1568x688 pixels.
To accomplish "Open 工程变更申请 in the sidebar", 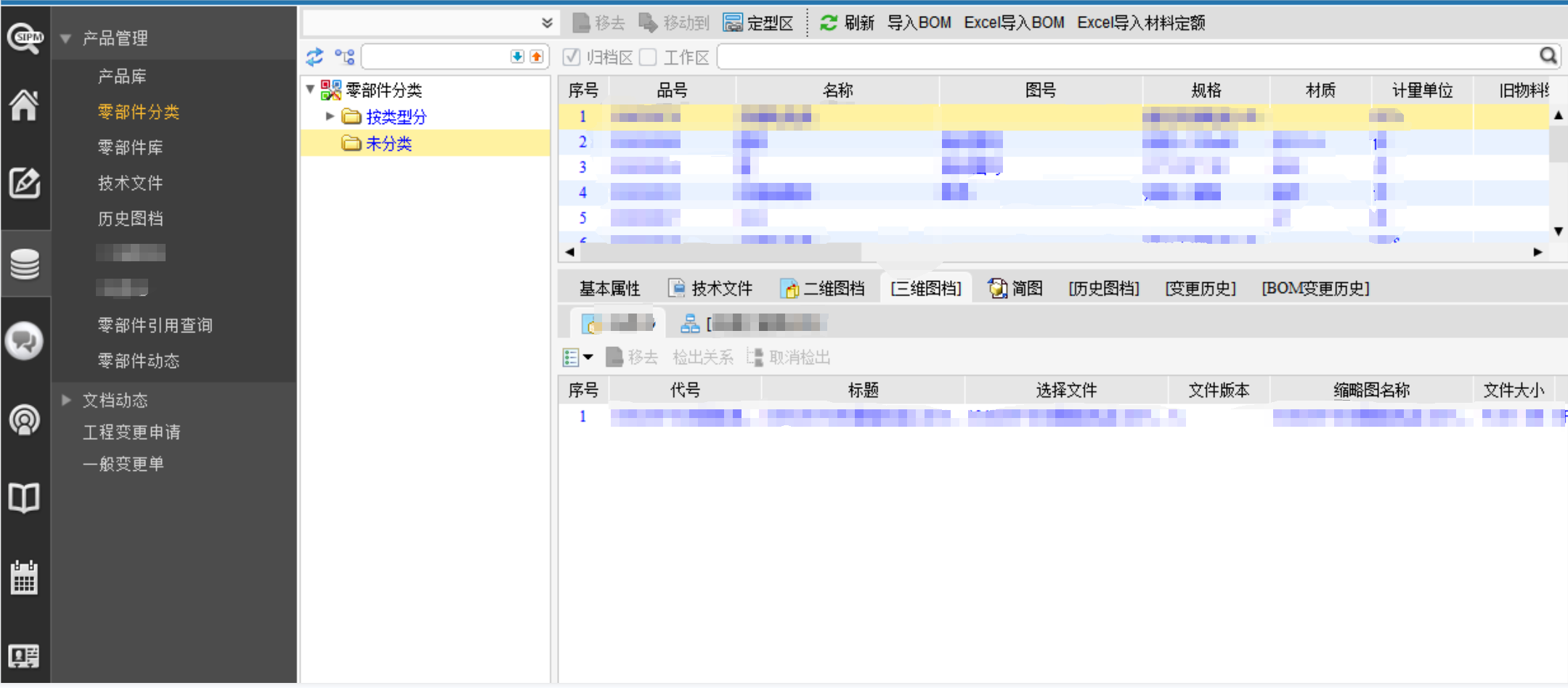I will (x=131, y=432).
